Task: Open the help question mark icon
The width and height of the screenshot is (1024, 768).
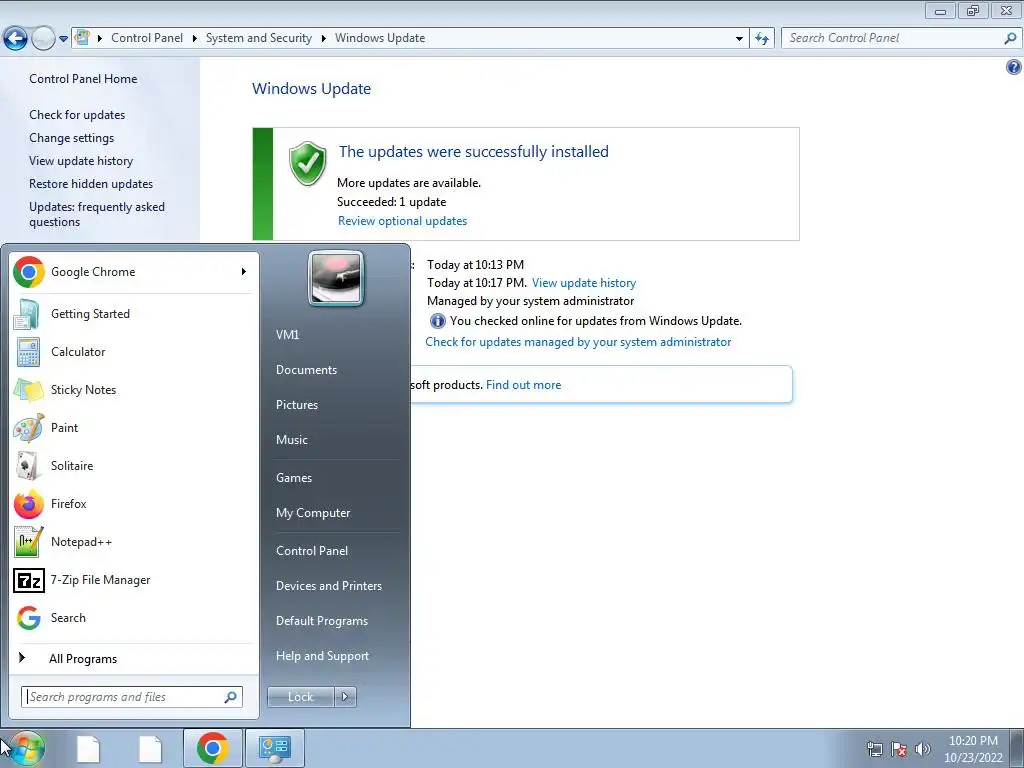Action: (1014, 67)
